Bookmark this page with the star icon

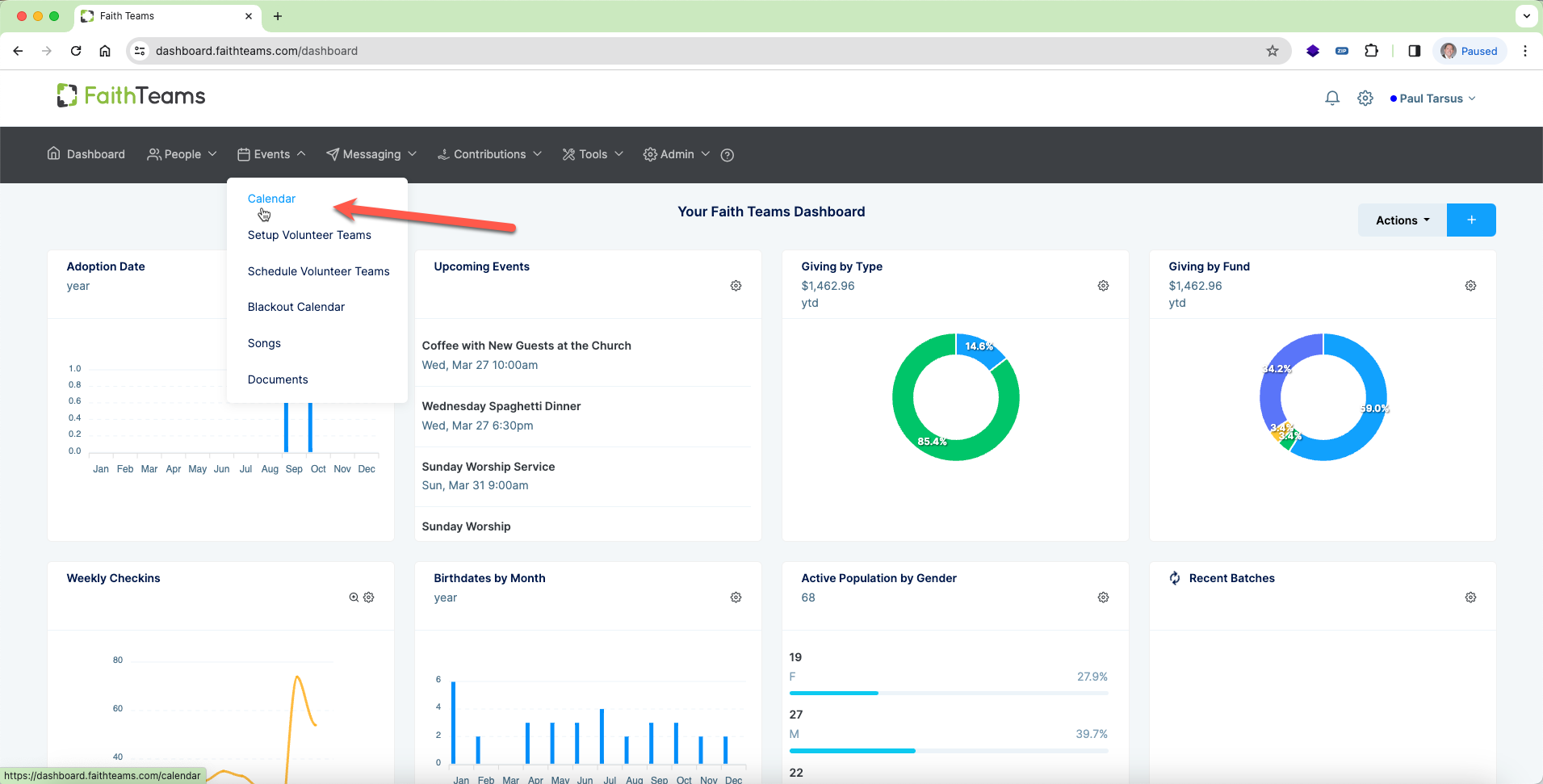(1273, 51)
